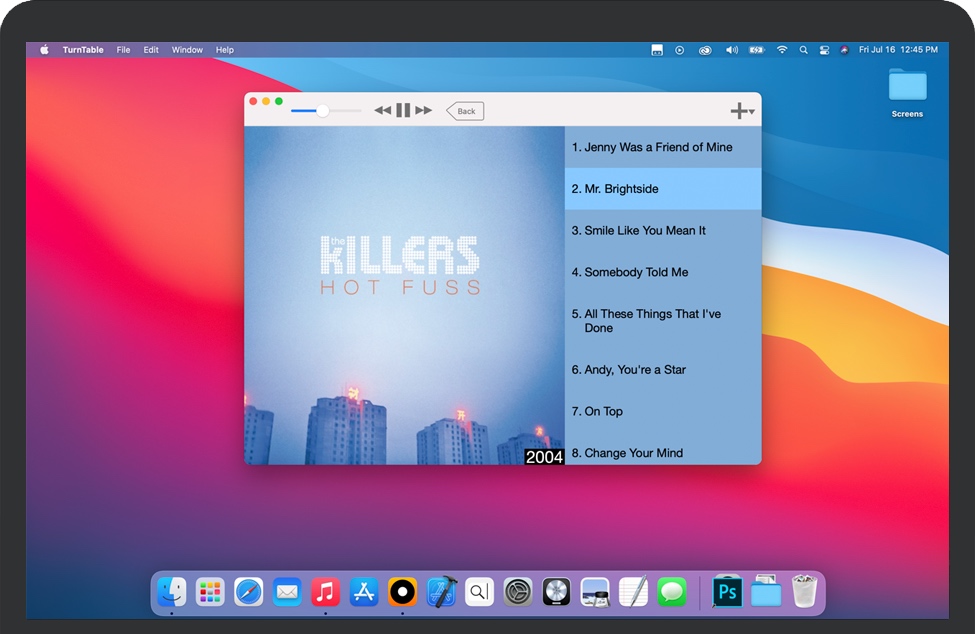Open Photoshop from the dock
This screenshot has height=634, width=975.
[x=727, y=592]
